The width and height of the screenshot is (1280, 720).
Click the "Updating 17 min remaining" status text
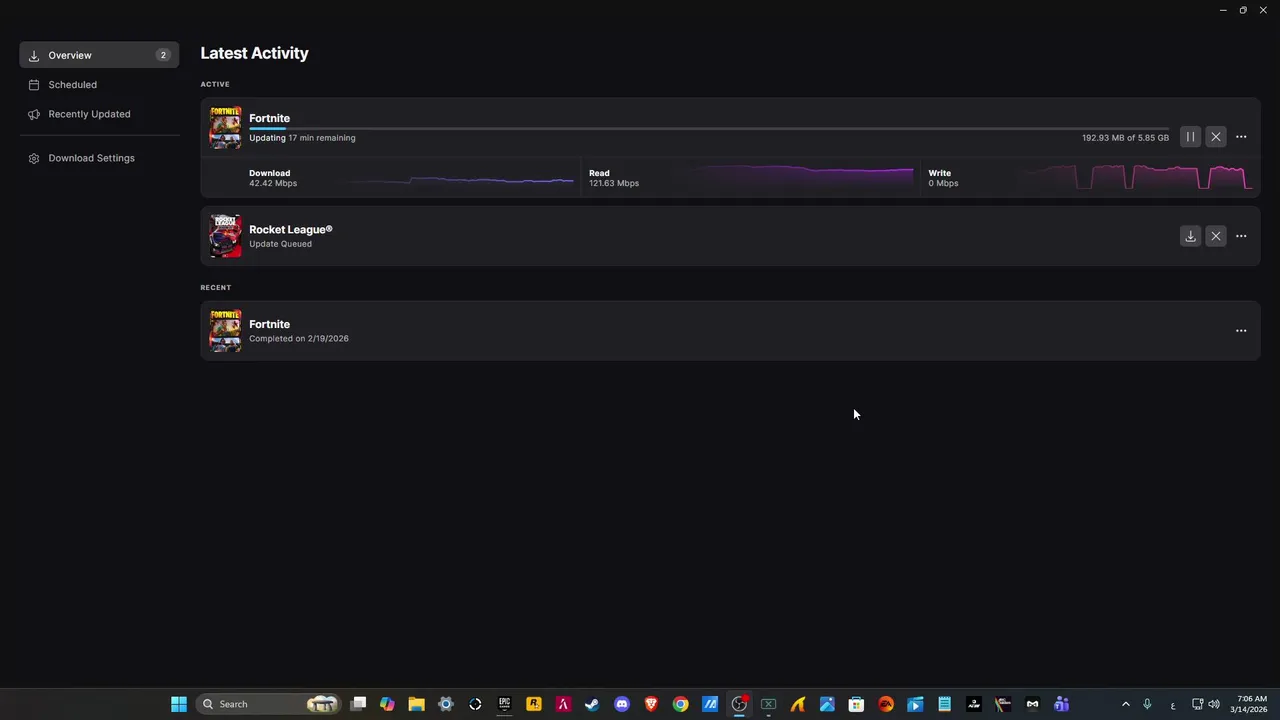coord(302,138)
